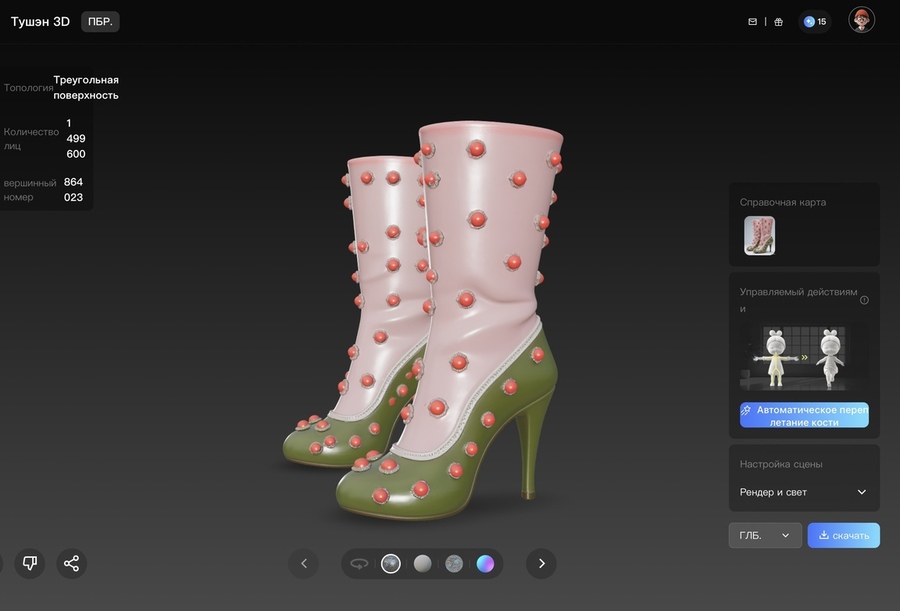Go to previous model with left arrow
The height and width of the screenshot is (611, 900).
(x=303, y=563)
